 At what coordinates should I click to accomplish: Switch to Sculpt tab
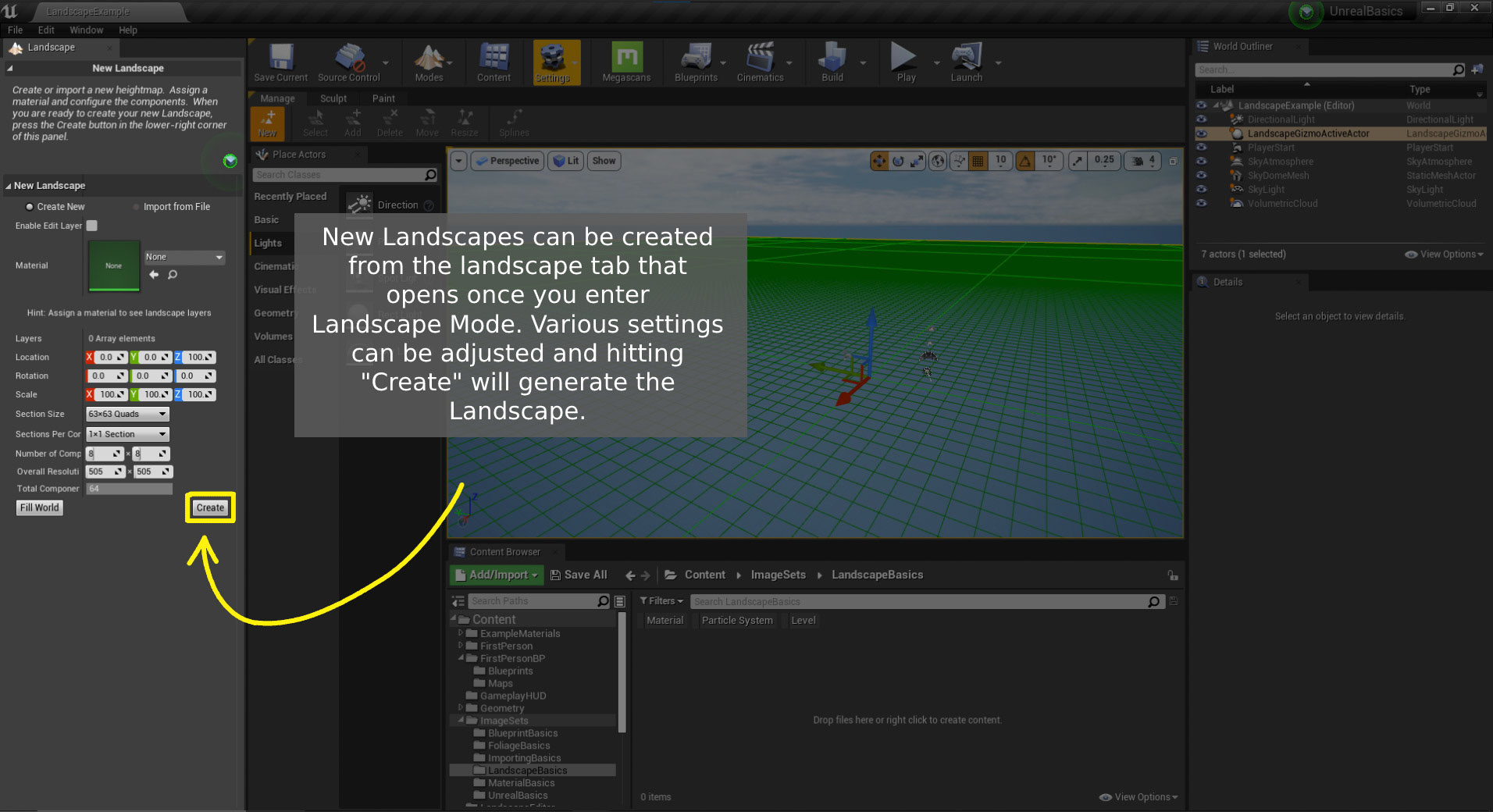coord(333,98)
